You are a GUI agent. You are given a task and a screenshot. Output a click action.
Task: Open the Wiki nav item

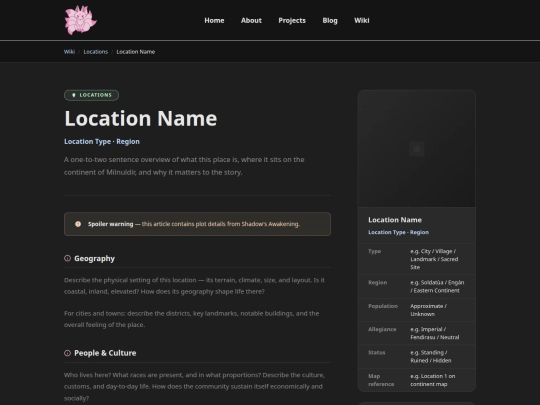[362, 20]
